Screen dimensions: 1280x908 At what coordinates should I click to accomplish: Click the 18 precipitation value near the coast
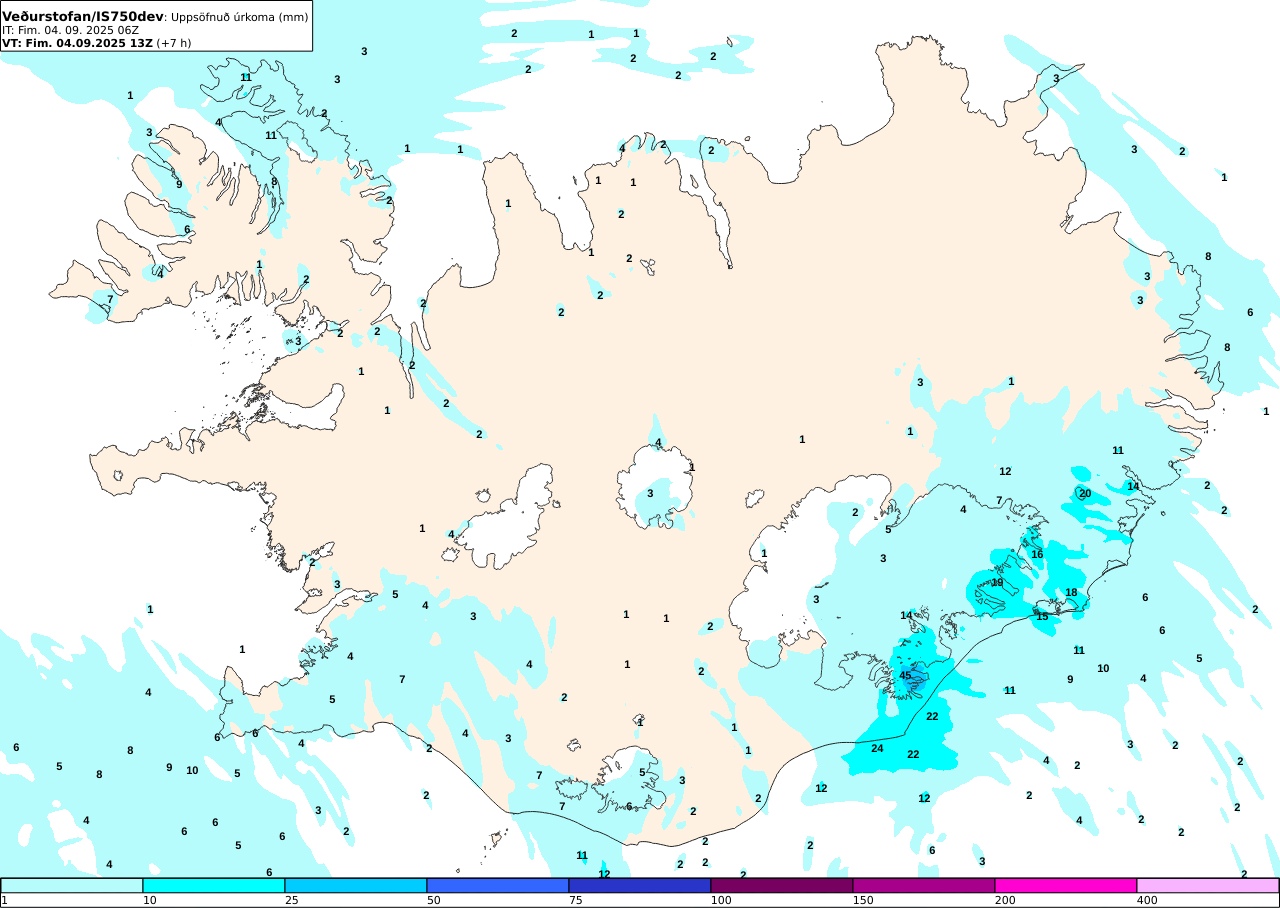(1071, 592)
